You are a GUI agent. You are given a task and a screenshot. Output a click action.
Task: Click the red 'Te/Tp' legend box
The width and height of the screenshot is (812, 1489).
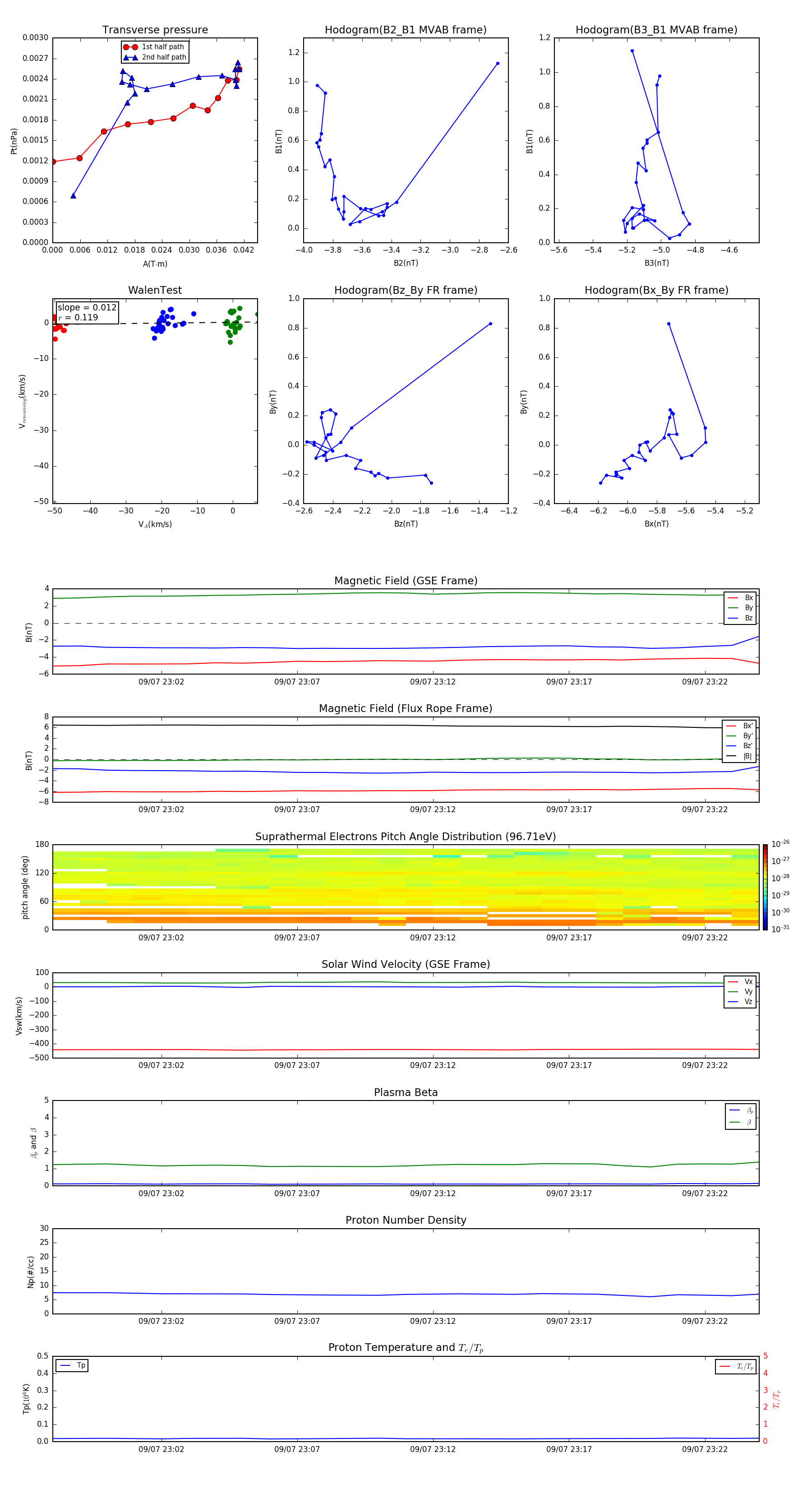[736, 1366]
